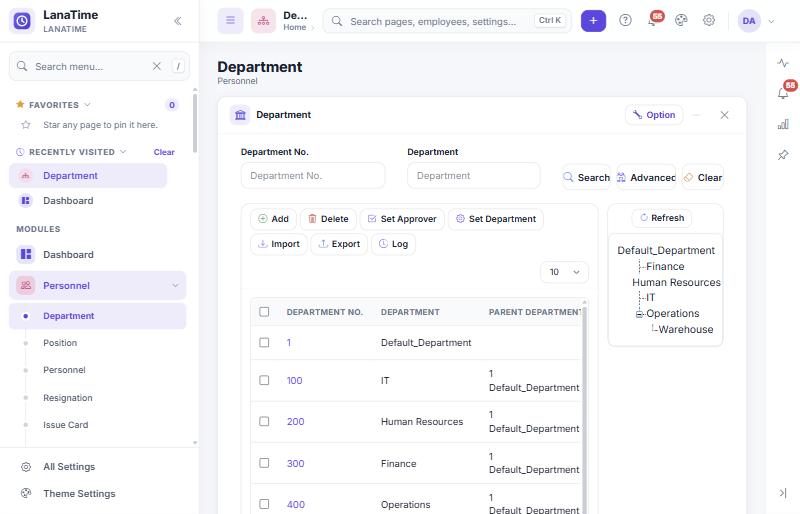The image size is (800, 514).
Task: Open the Advanced search button
Action: click(646, 177)
